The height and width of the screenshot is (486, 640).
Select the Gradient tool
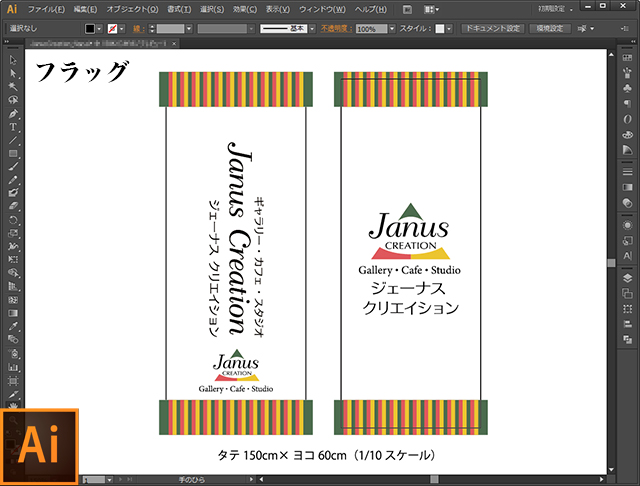click(13, 313)
